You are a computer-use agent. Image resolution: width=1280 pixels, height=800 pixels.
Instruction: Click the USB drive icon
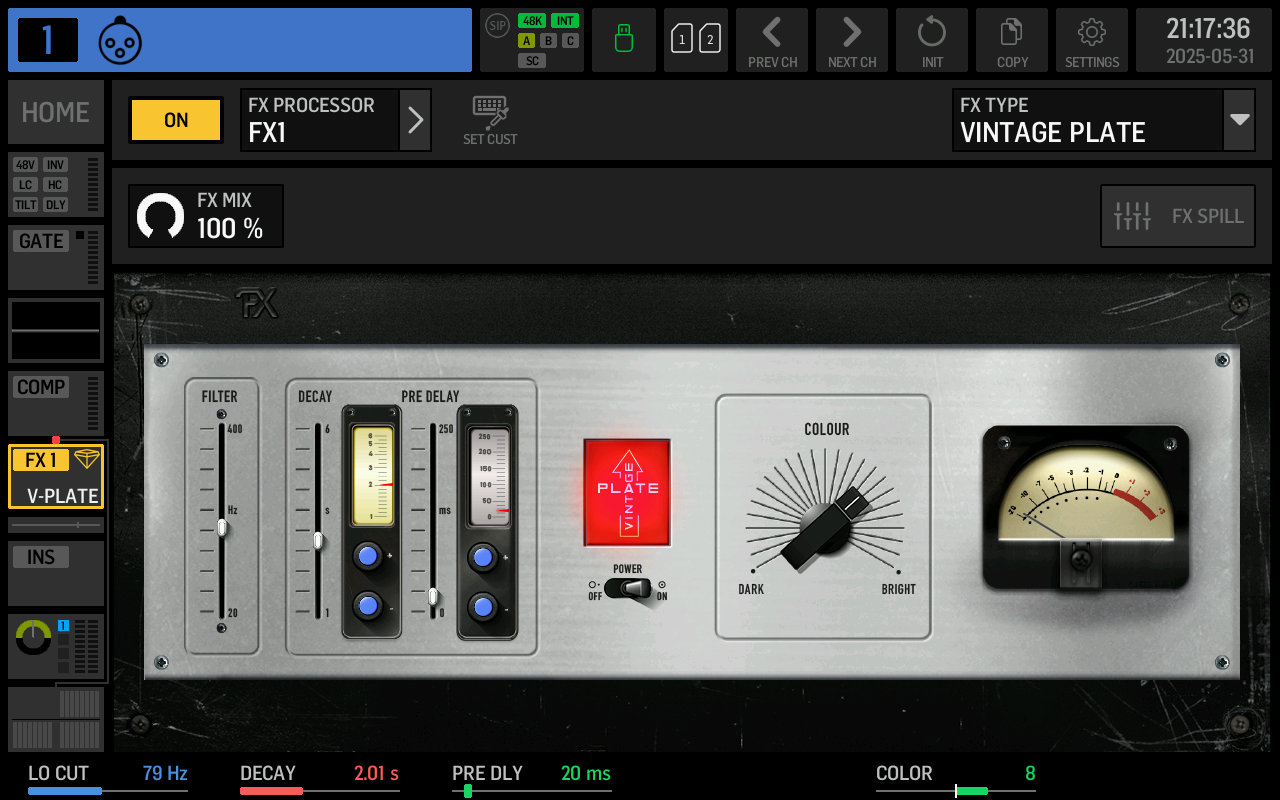click(x=624, y=40)
